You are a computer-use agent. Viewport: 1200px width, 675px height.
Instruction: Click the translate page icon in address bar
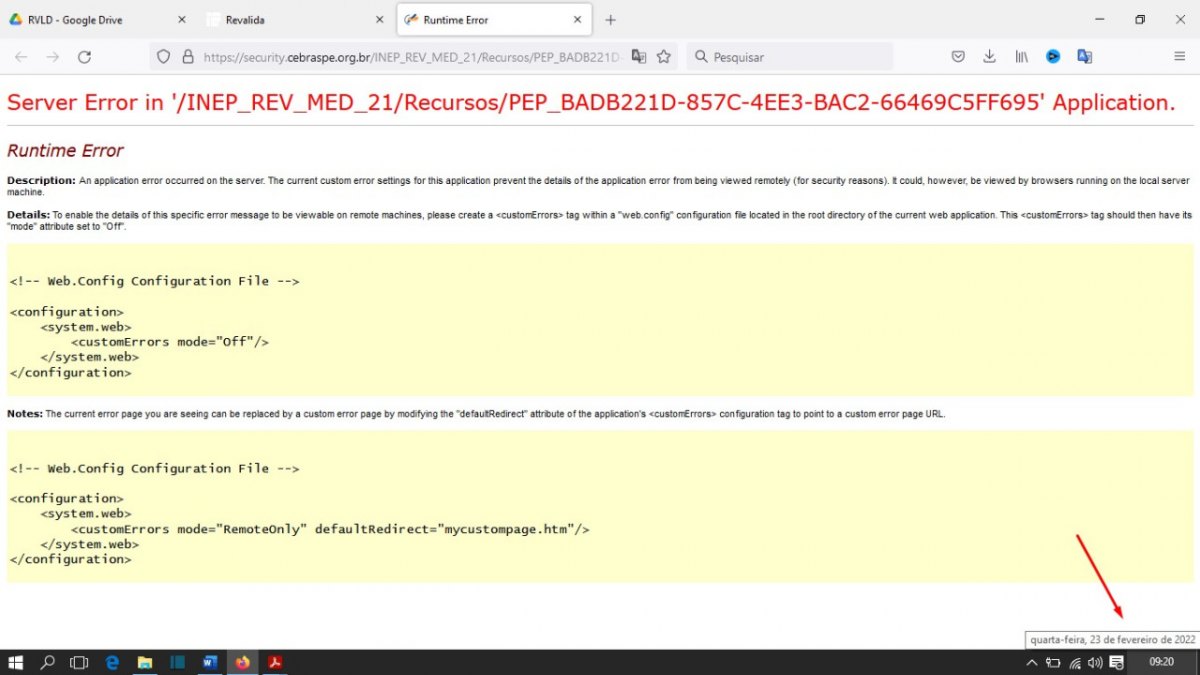coord(639,57)
